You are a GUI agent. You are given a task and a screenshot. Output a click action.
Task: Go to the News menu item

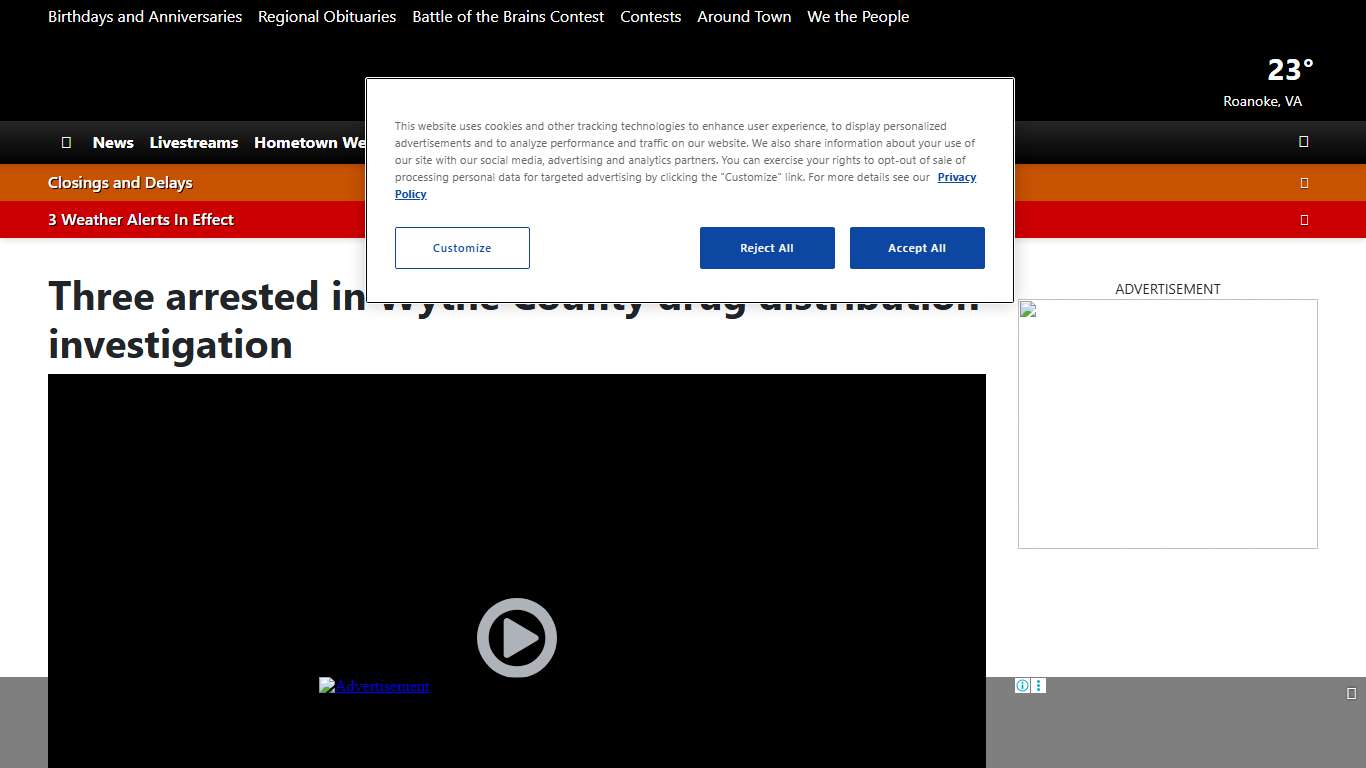tap(113, 142)
